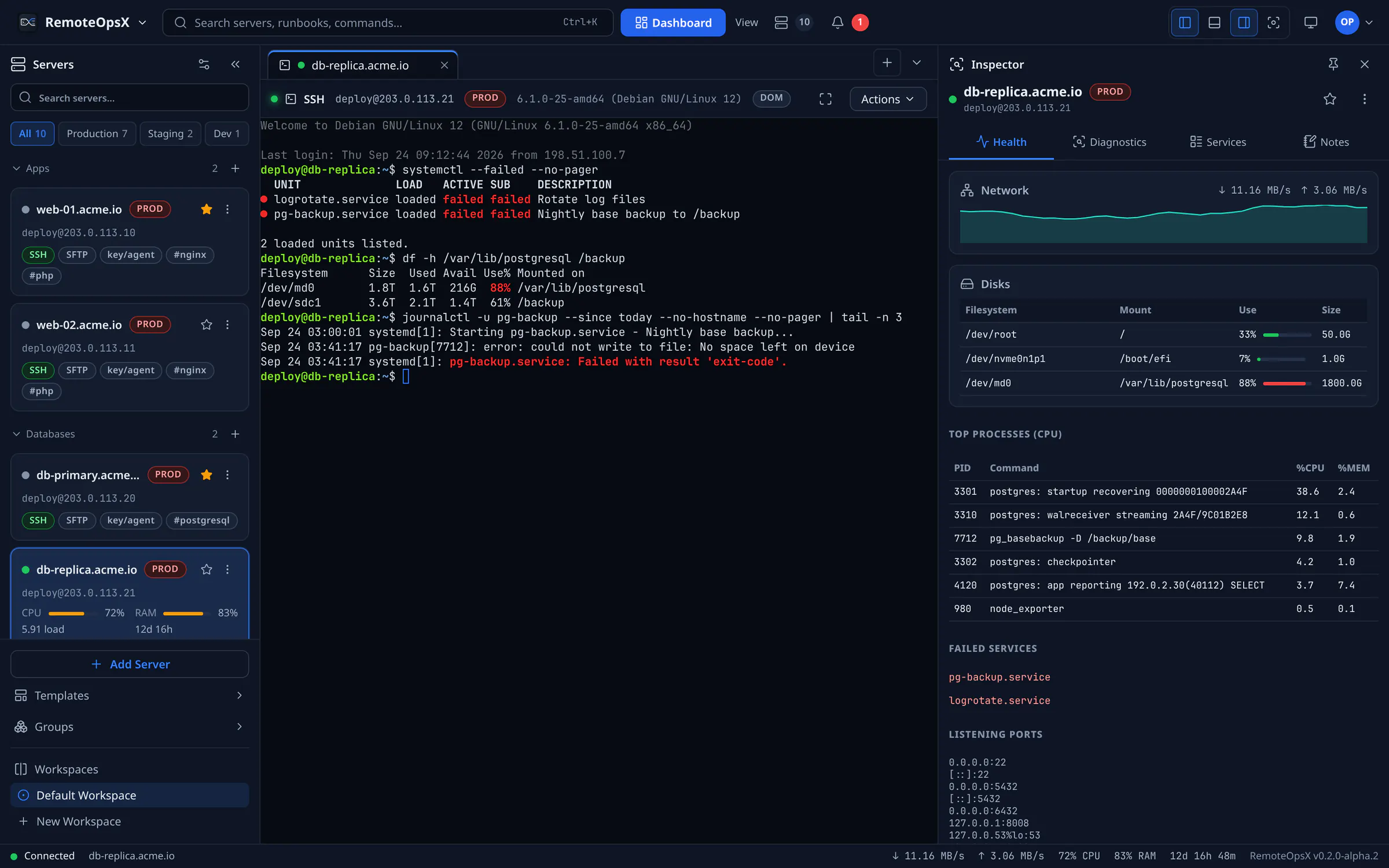Toggle the bottom panel layout button
Screen dimensions: 1389x868
pyautogui.click(x=1214, y=23)
